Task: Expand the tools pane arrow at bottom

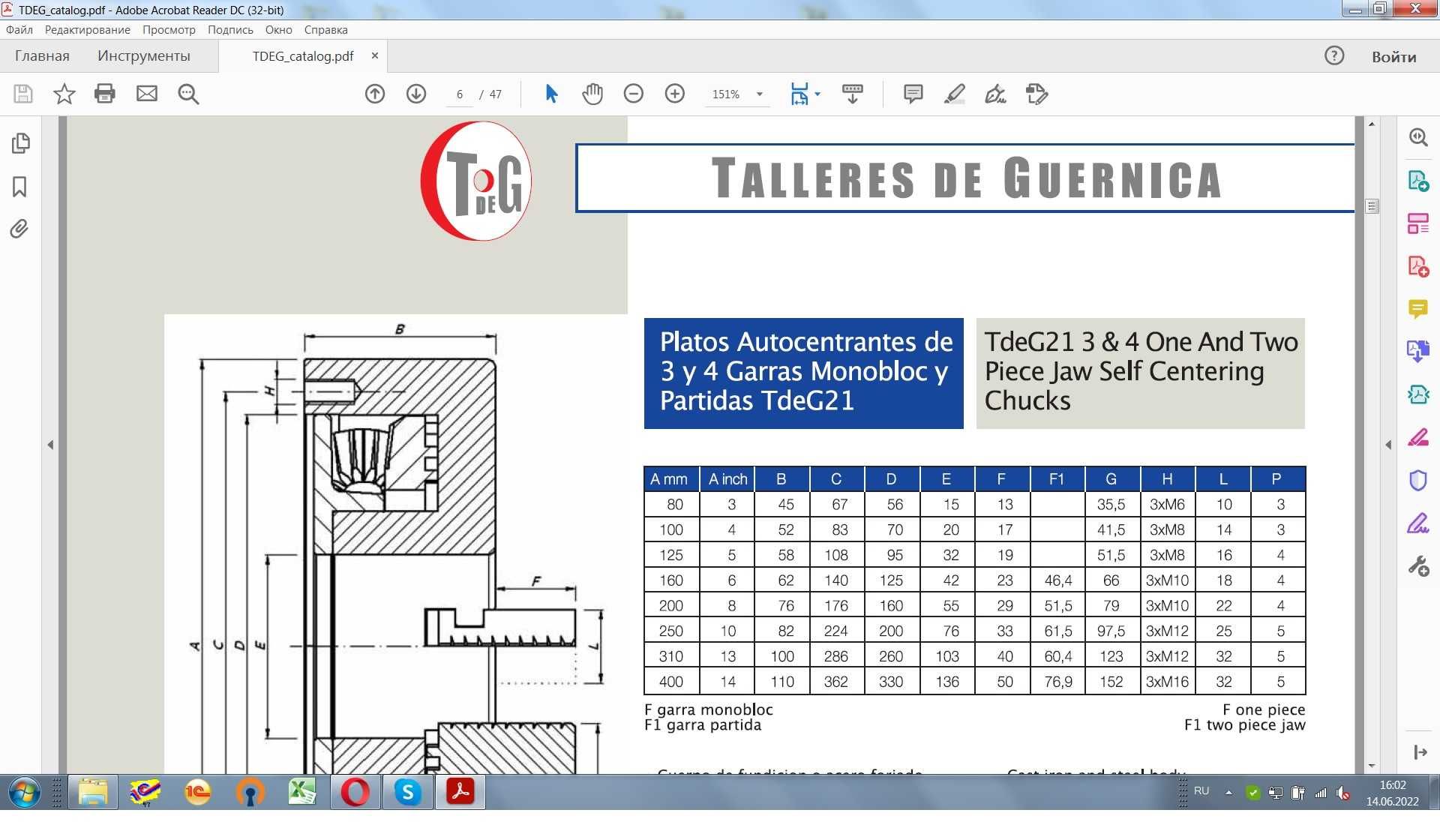Action: (x=1420, y=752)
